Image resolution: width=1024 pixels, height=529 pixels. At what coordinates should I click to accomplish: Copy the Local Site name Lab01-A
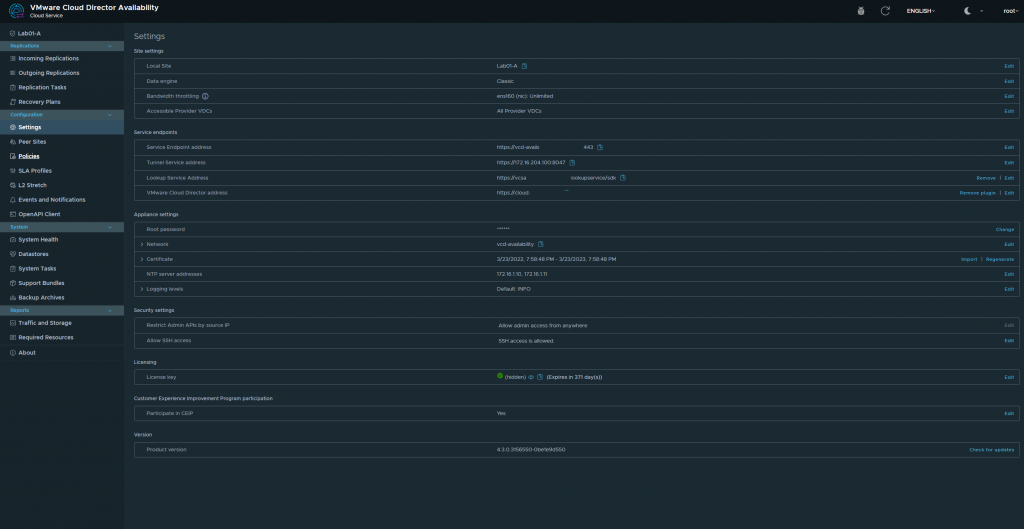(524, 66)
